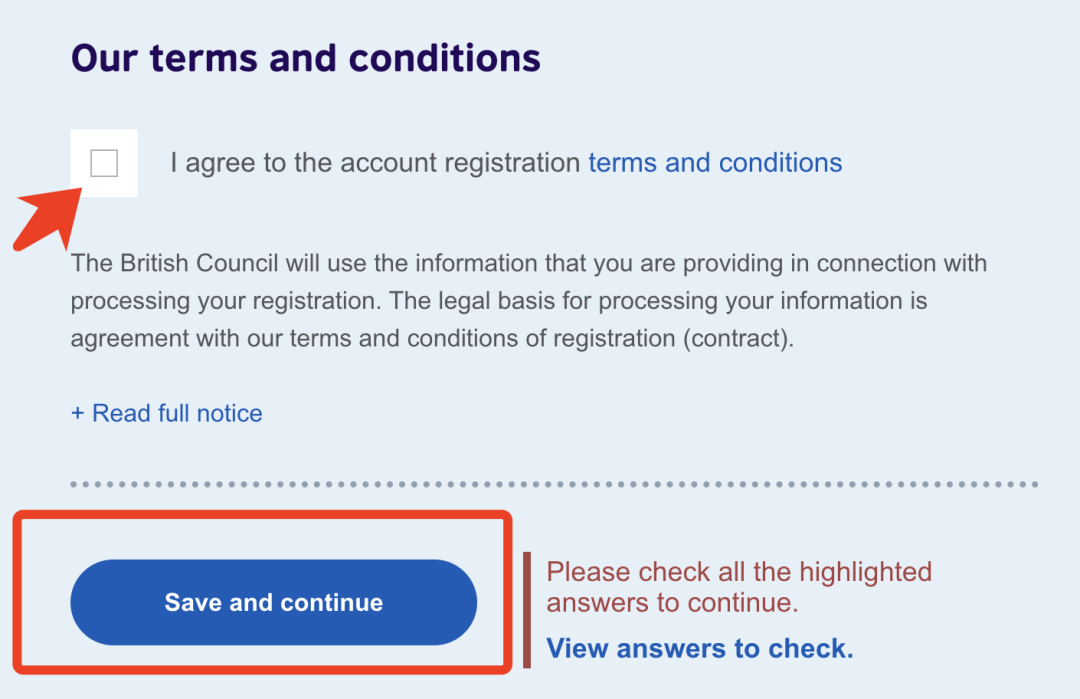Click the vertical red bar beside the error message

tap(527, 610)
